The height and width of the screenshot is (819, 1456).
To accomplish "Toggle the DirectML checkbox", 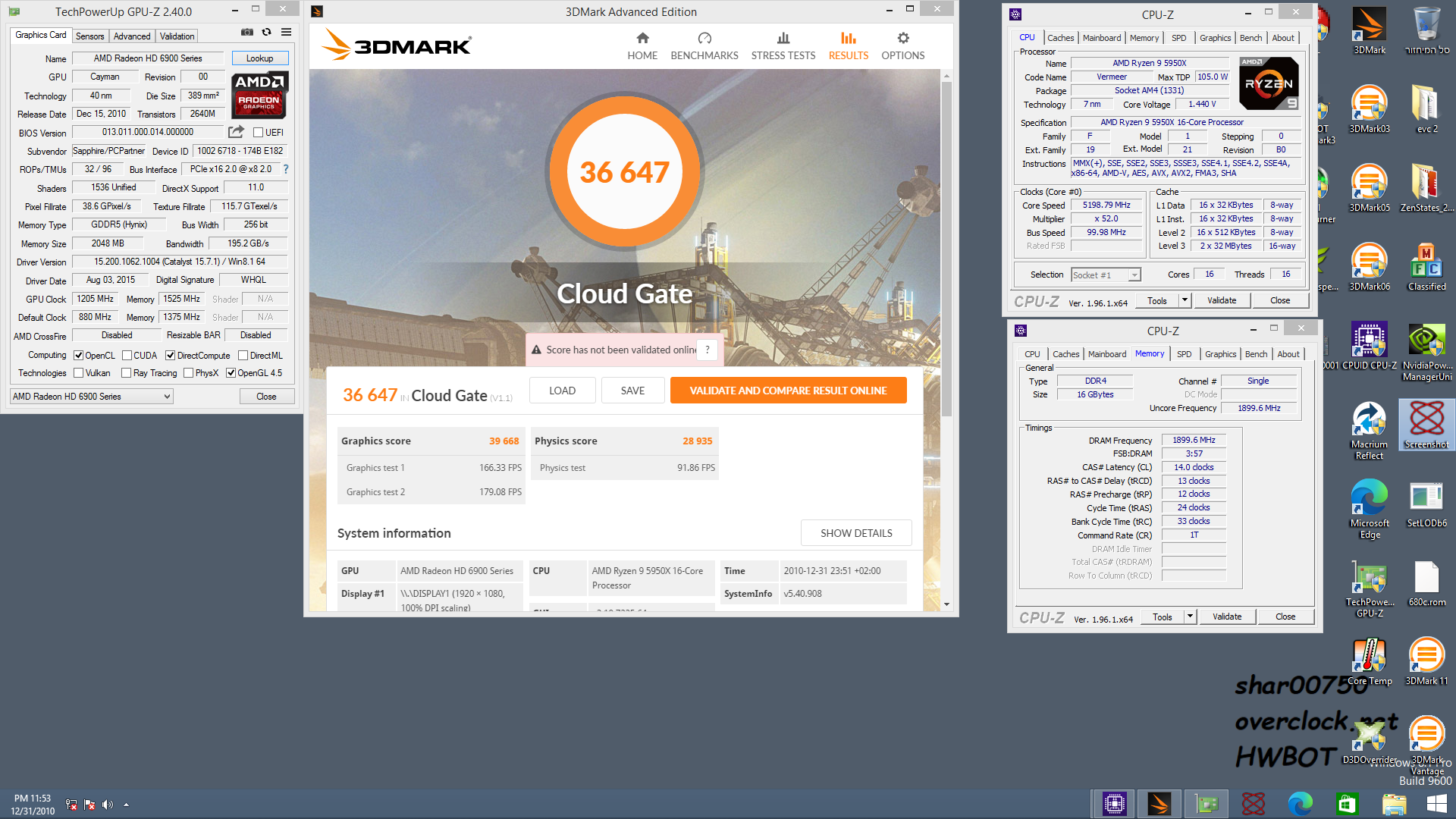I will [x=243, y=356].
